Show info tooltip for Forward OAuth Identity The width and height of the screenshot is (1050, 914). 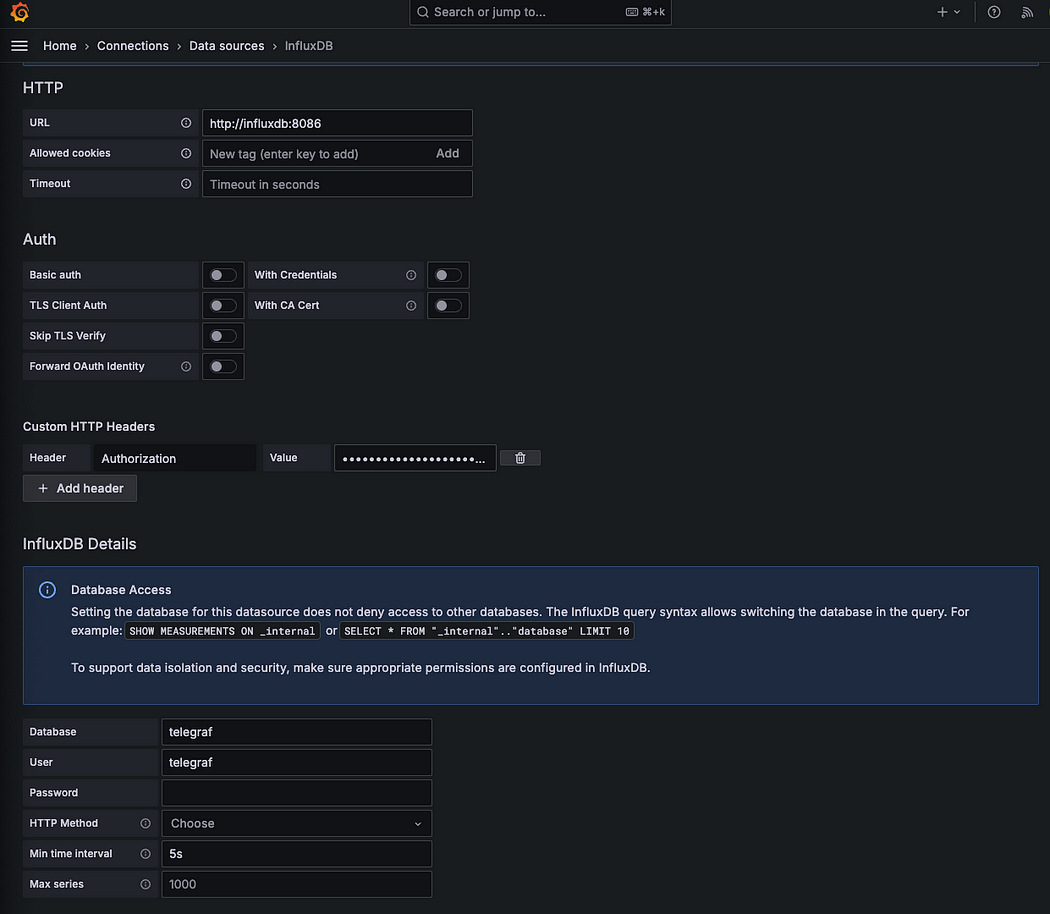pyautogui.click(x=186, y=366)
